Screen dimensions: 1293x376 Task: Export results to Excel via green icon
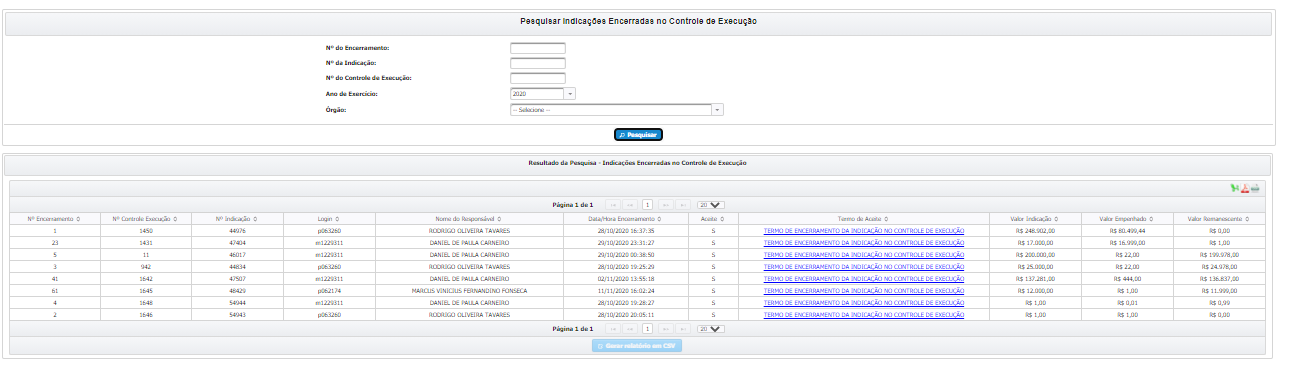[1235, 188]
